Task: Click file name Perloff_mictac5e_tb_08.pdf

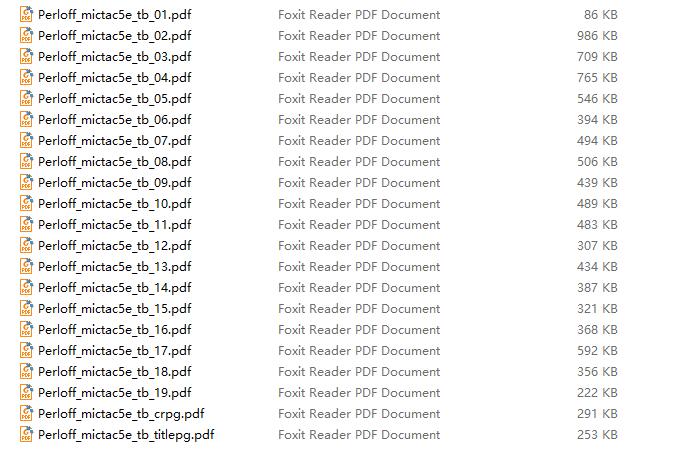Action: coord(115,162)
